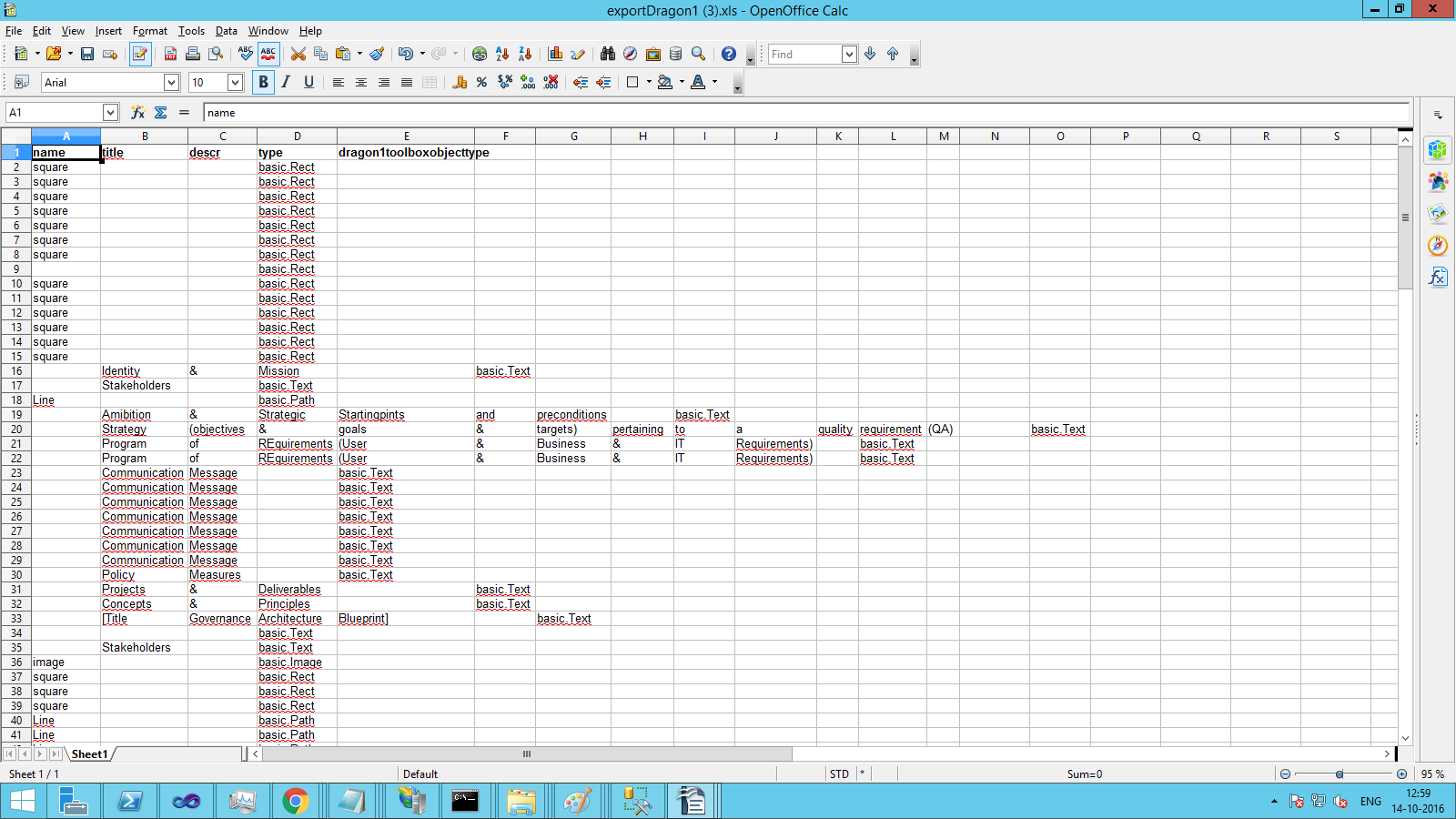Viewport: 1456px width, 819px height.
Task: Open Sidebar Functions fx panel
Action: (x=1438, y=277)
